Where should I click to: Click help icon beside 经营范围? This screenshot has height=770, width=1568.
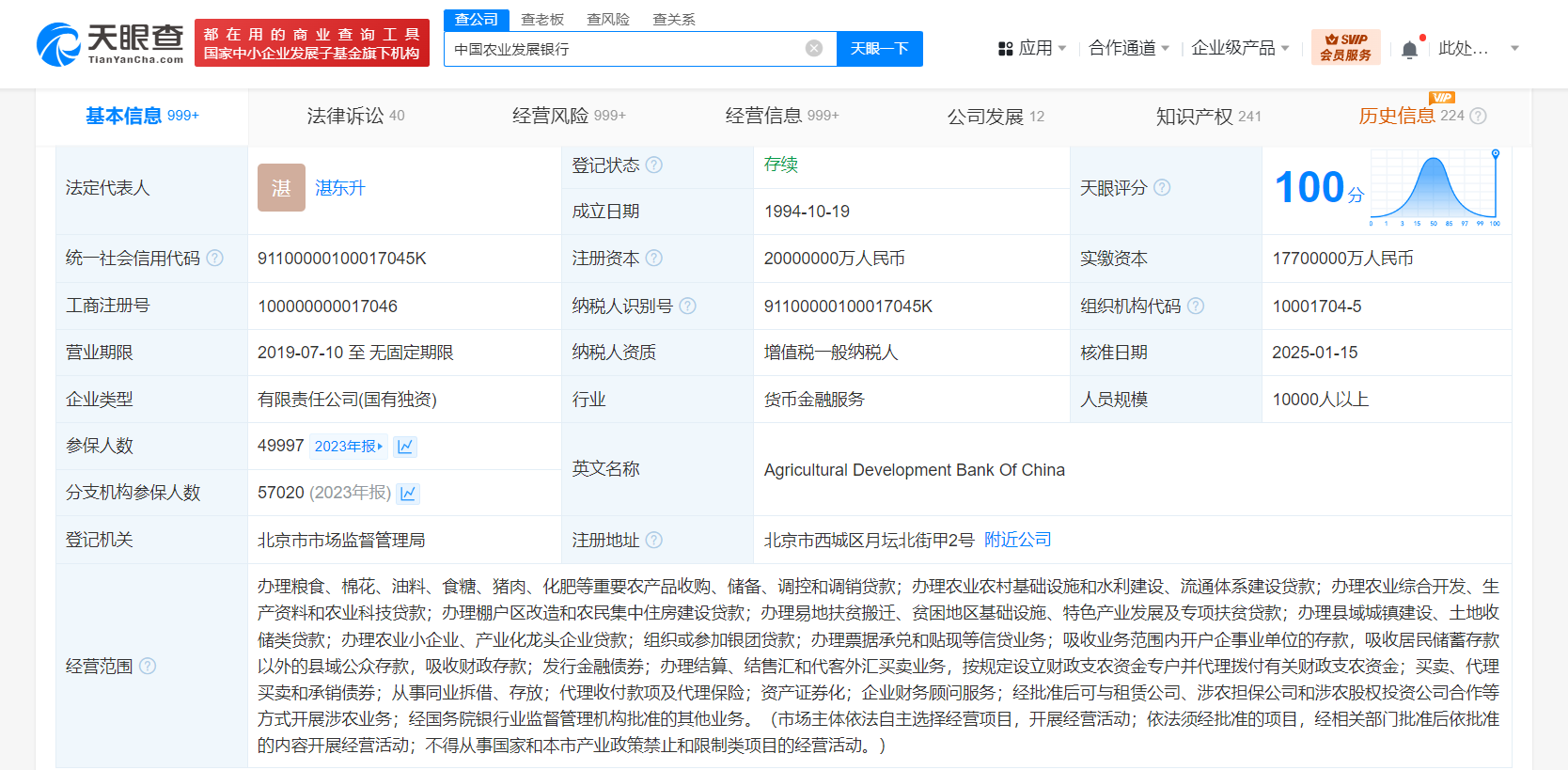pyautogui.click(x=148, y=667)
